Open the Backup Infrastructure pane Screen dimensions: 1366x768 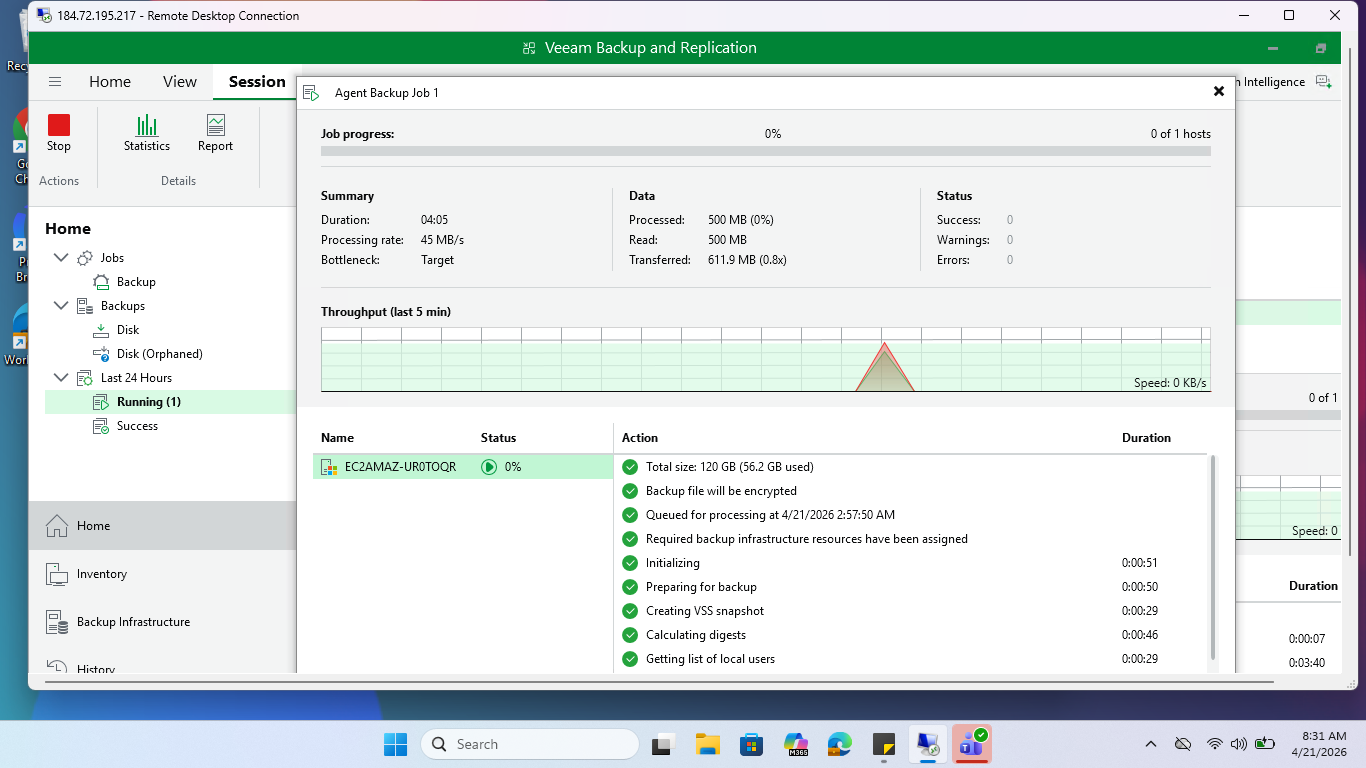click(163, 622)
